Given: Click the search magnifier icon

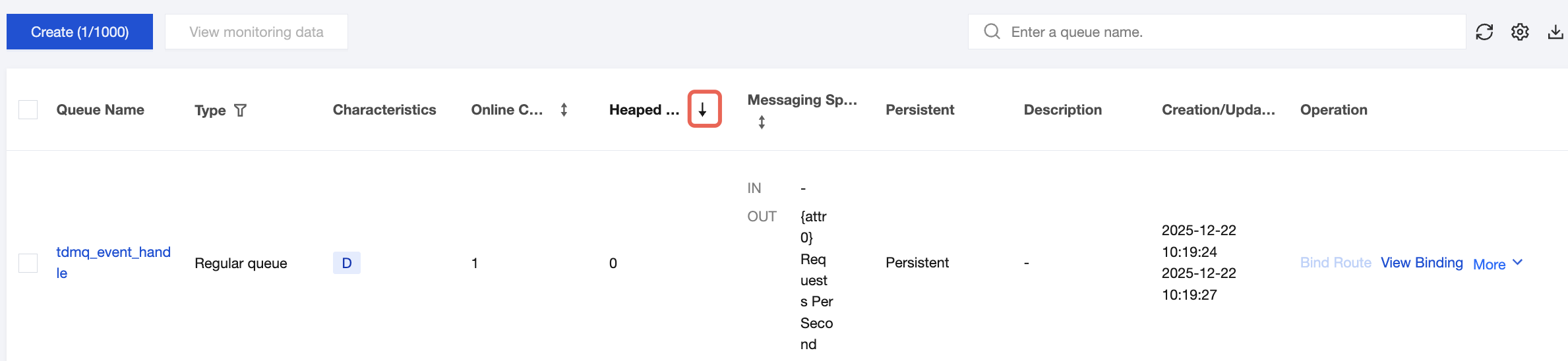Looking at the screenshot, I should (992, 32).
